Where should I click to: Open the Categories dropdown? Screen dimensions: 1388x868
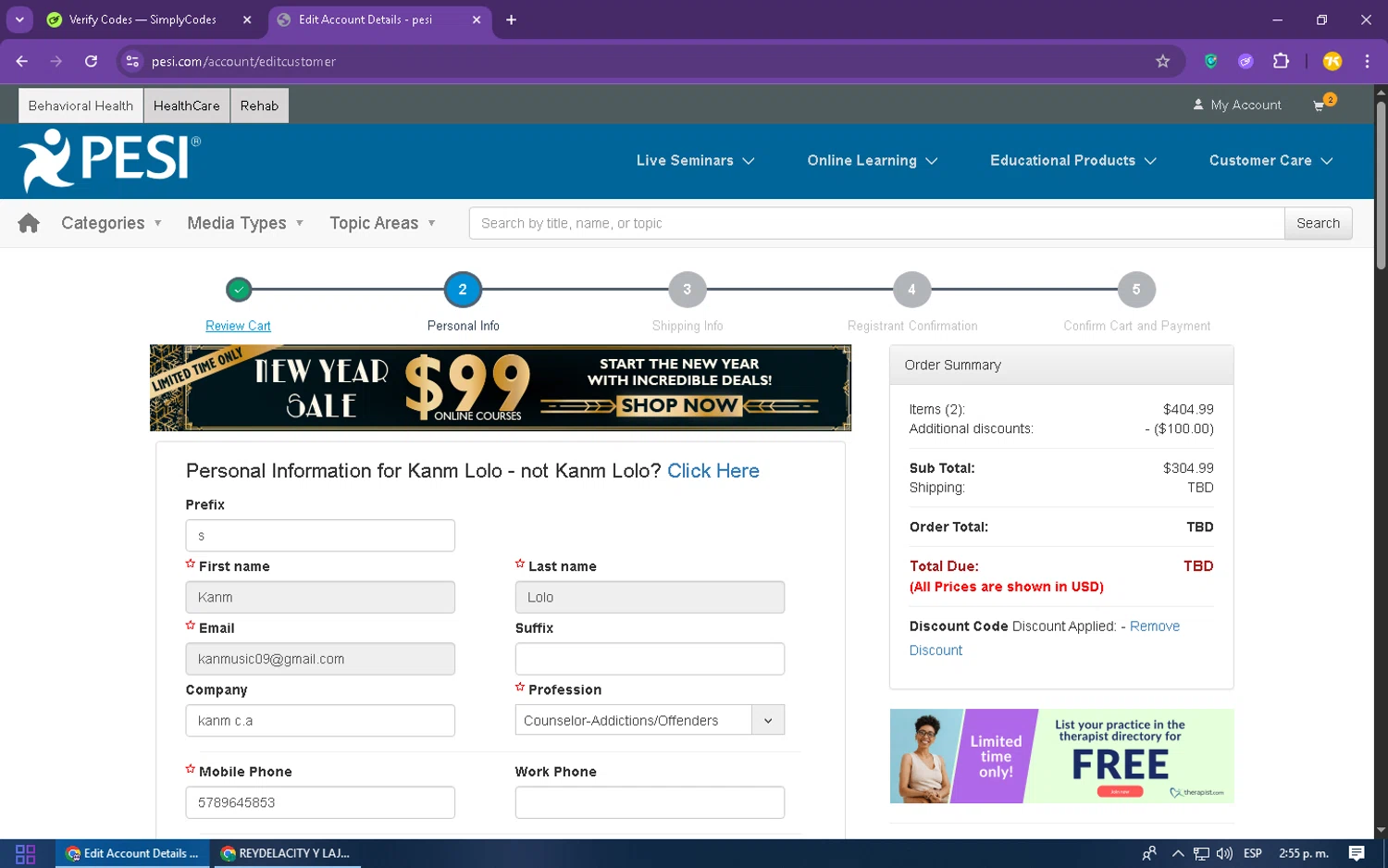(112, 223)
